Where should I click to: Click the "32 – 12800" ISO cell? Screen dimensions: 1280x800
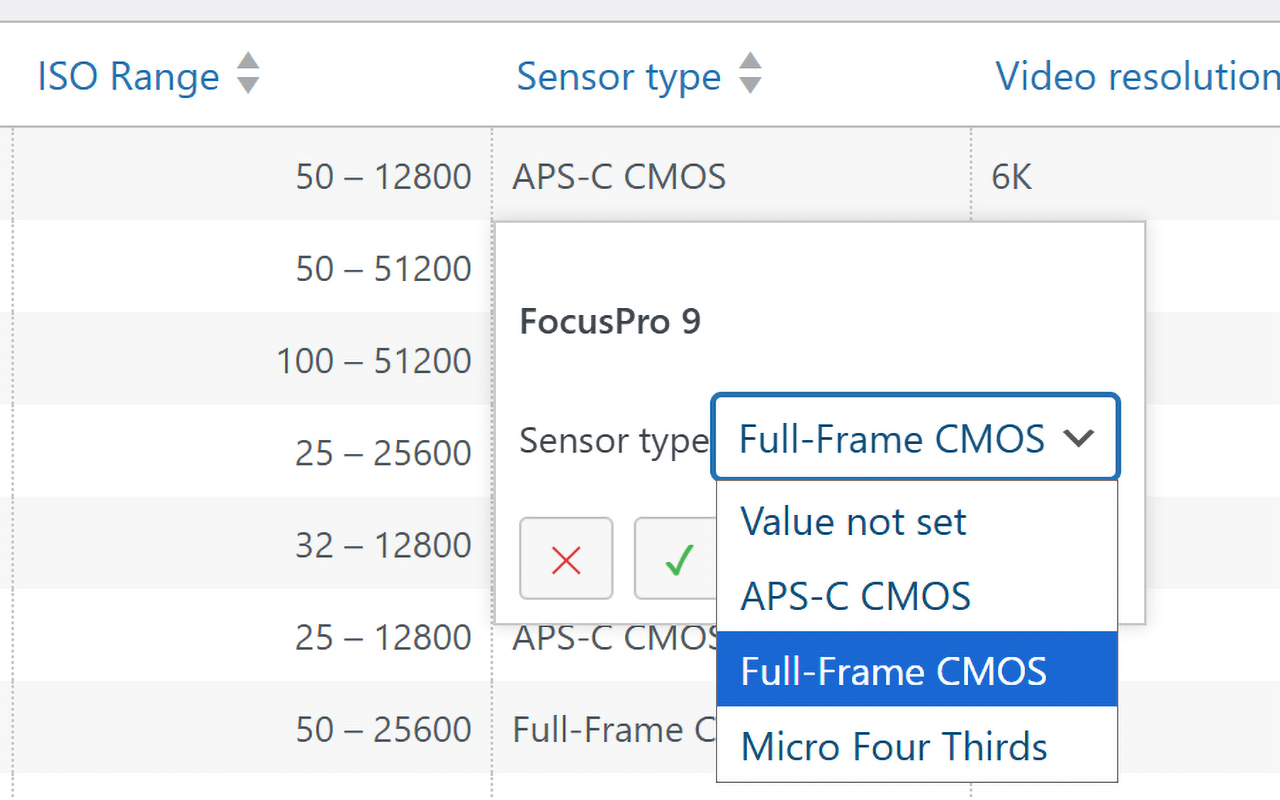(383, 545)
